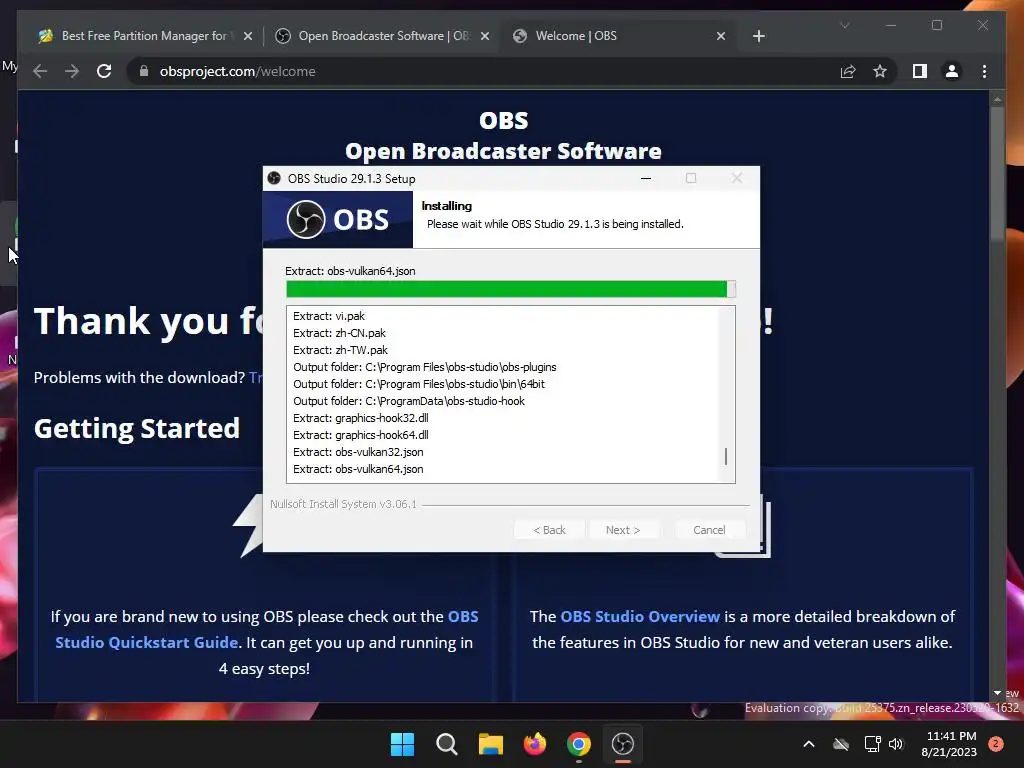Screen dimensions: 1024x768
Task: Minimize the OBS Studio Setup window
Action: tap(646, 178)
